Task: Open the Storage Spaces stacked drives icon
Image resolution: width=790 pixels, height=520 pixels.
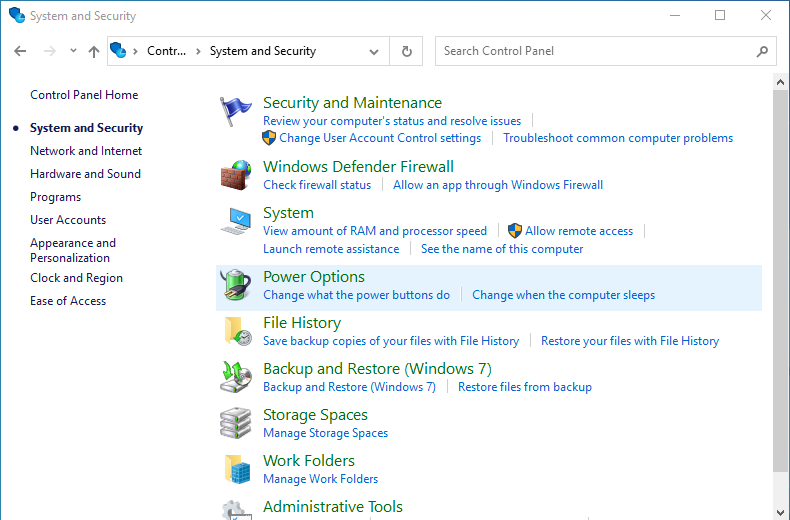Action: (235, 423)
